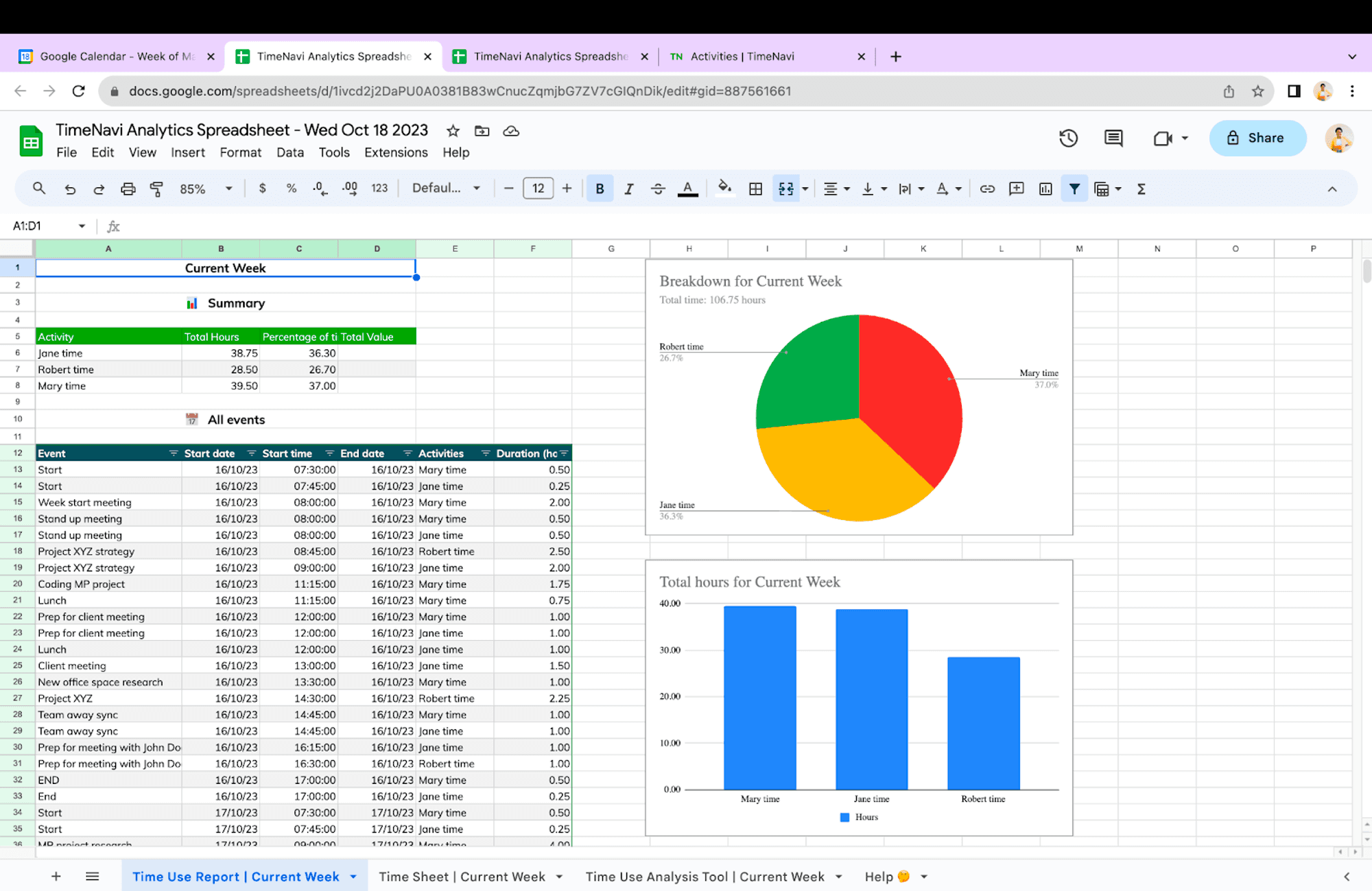Click the text color highlight icon
The width and height of the screenshot is (1372, 891).
[x=688, y=189]
